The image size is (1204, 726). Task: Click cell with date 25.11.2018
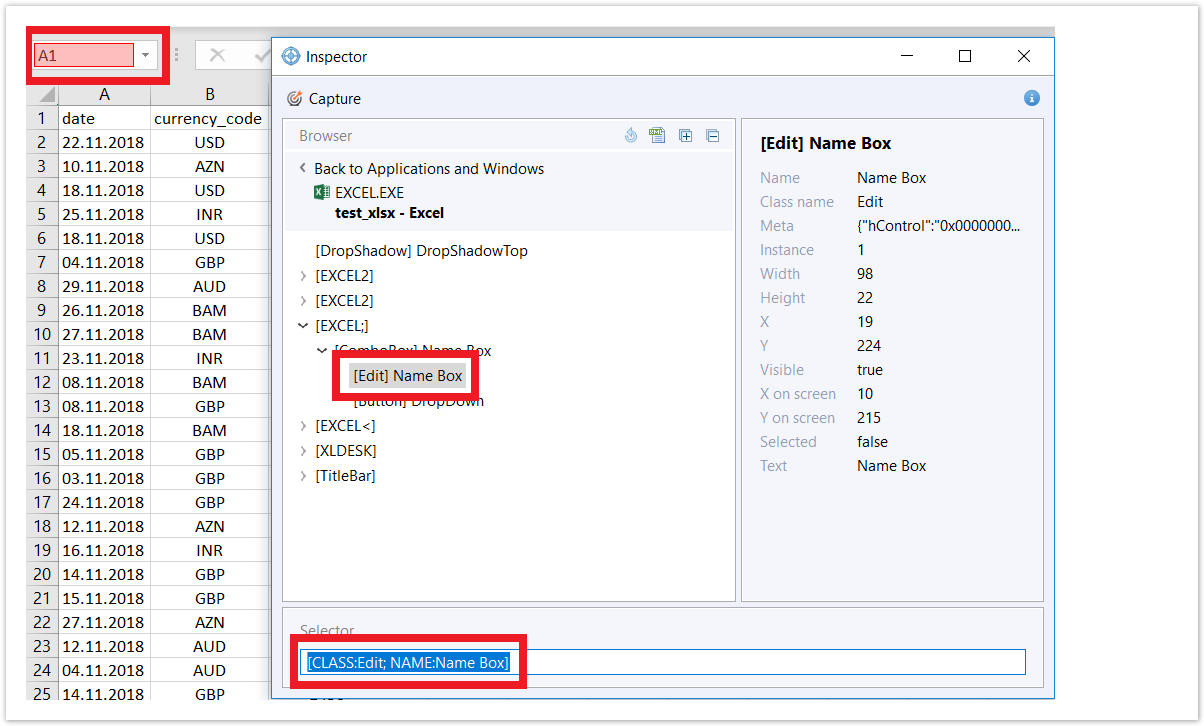104,214
